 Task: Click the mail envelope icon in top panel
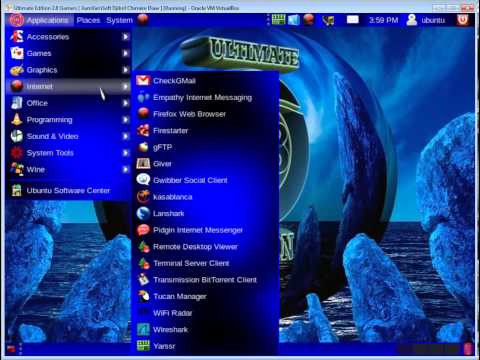pos(352,20)
